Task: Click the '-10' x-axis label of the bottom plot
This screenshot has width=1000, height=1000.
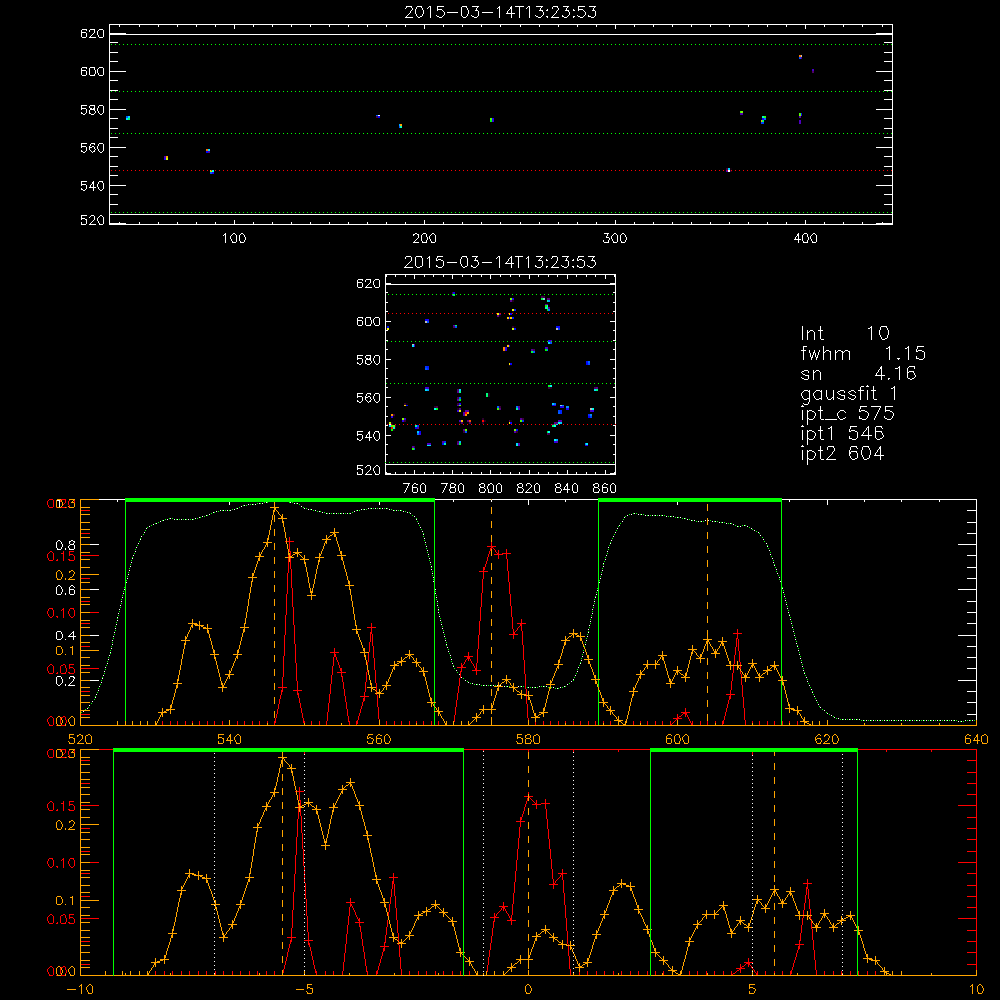Action: [80, 989]
